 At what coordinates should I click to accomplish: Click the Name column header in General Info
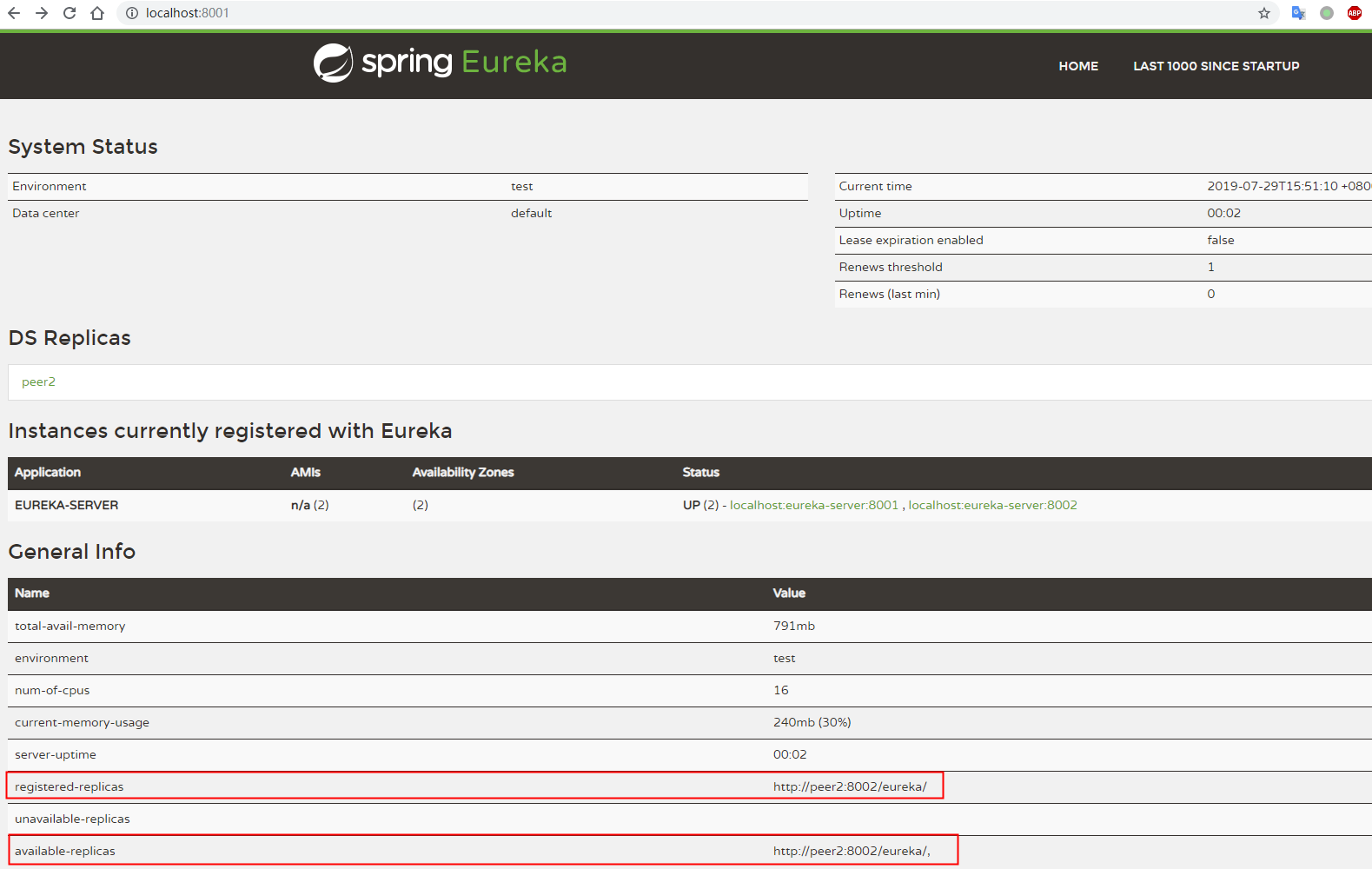32,593
